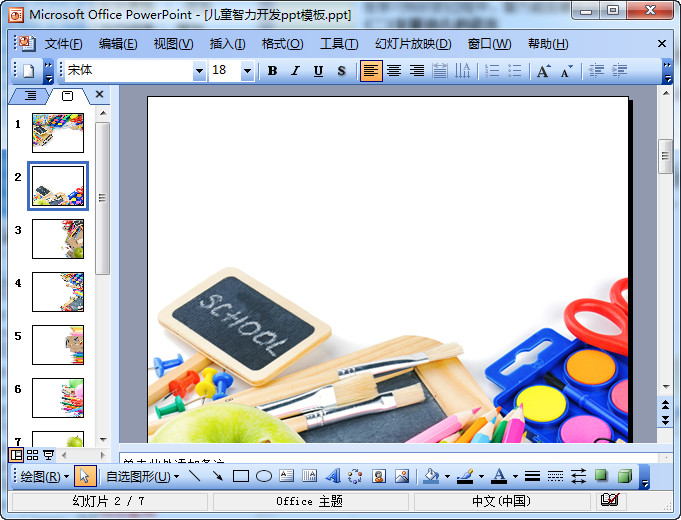Viewport: 681px width, 520px height.
Task: Open 帮助(H) menu
Action: tap(548, 44)
